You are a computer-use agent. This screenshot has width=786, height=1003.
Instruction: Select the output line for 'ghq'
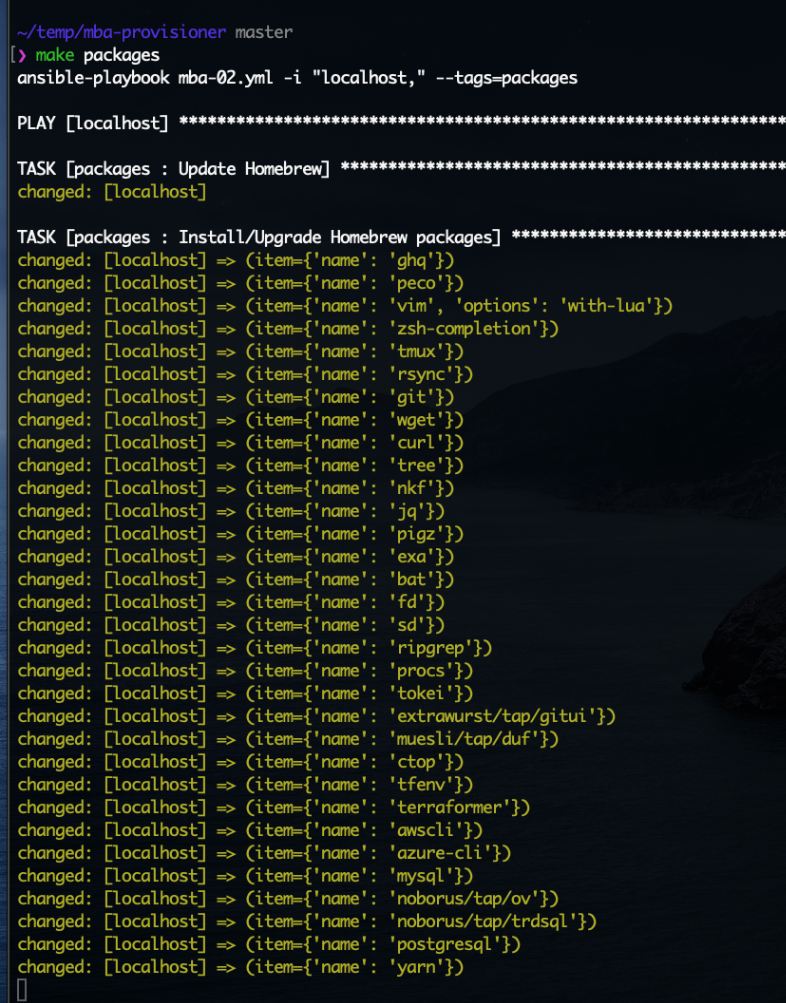click(236, 260)
